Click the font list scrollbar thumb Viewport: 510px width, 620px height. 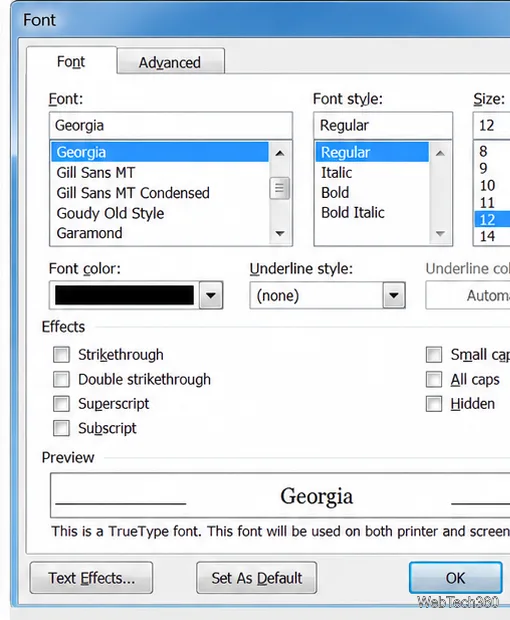click(x=280, y=188)
